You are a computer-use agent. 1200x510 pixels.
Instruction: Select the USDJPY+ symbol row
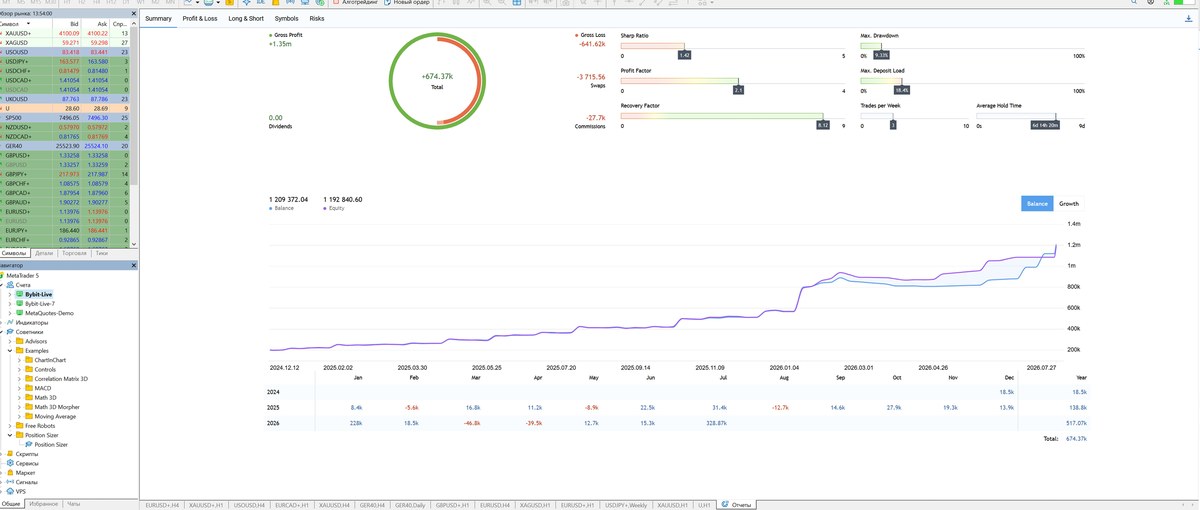coord(66,62)
